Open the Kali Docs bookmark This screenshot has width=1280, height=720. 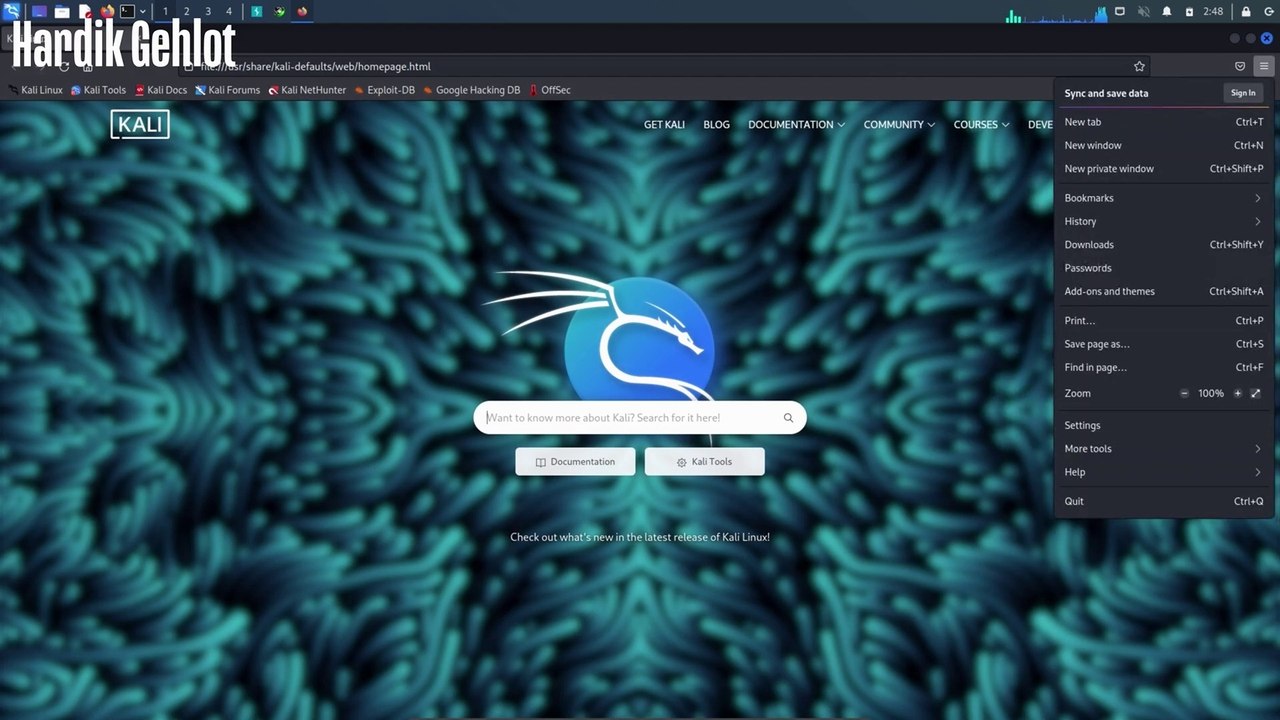coord(160,90)
